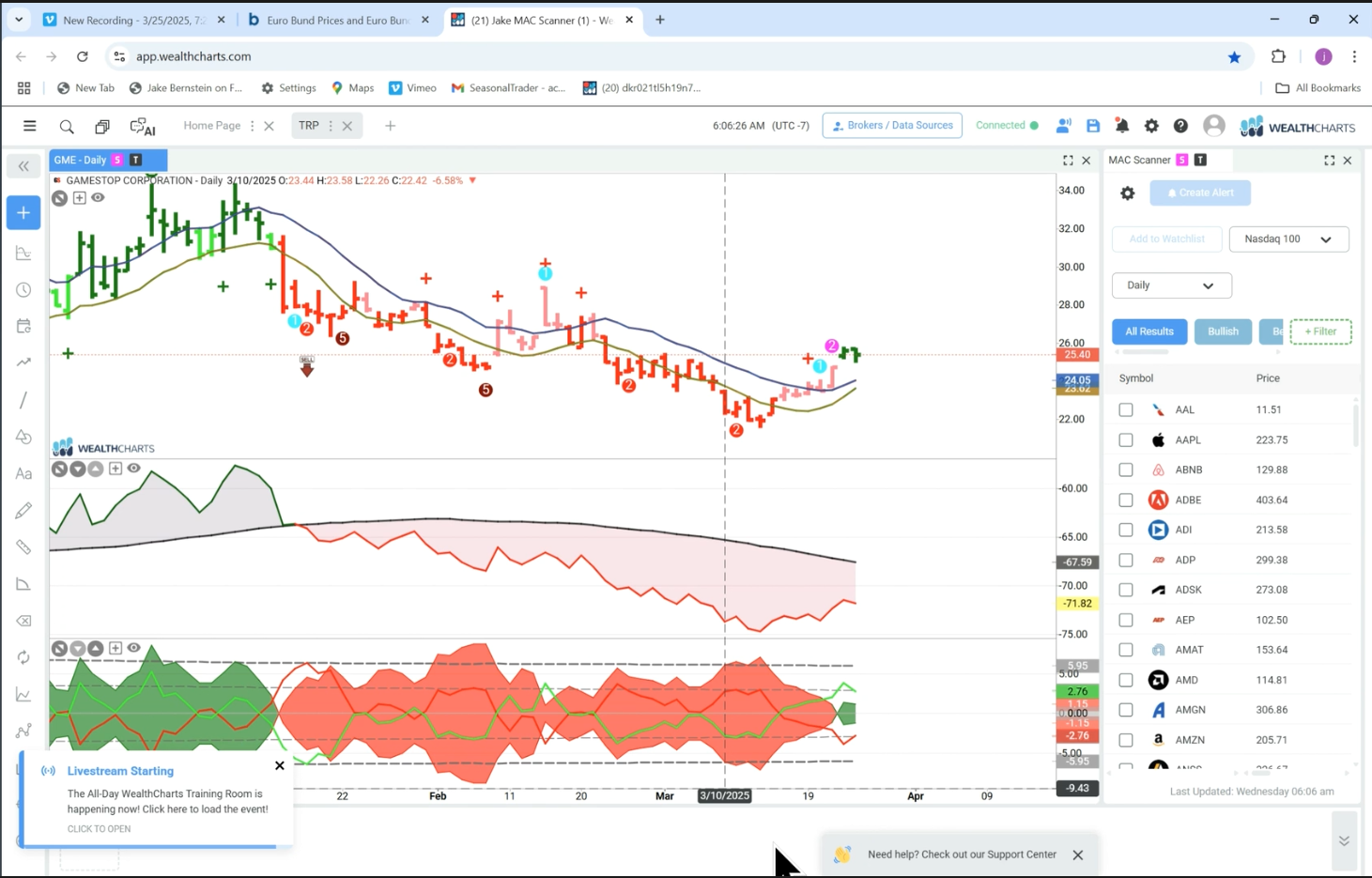1372x878 pixels.
Task: Click the refresh rotate sidebar icon
Action: click(23, 657)
